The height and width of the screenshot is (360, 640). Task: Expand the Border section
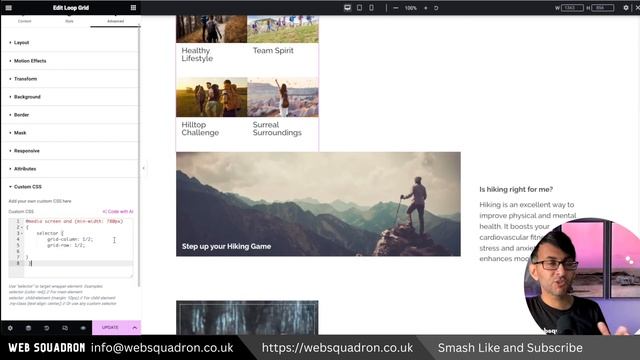(x=70, y=115)
